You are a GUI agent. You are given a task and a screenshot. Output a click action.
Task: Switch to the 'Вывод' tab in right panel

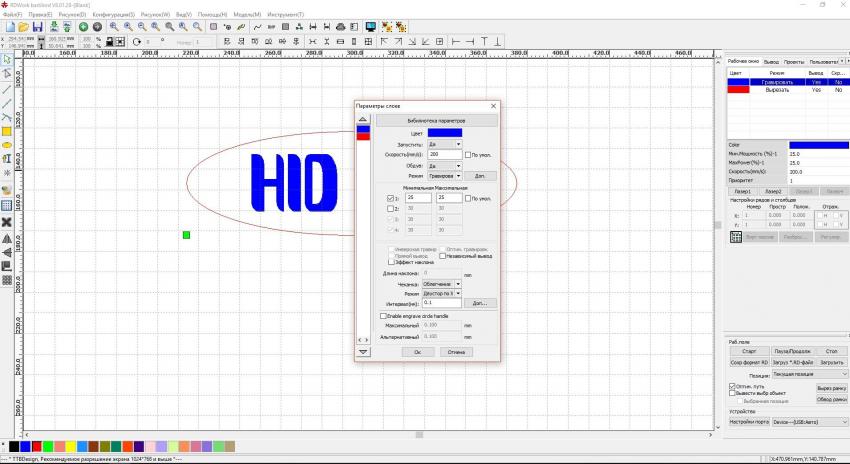coord(771,62)
